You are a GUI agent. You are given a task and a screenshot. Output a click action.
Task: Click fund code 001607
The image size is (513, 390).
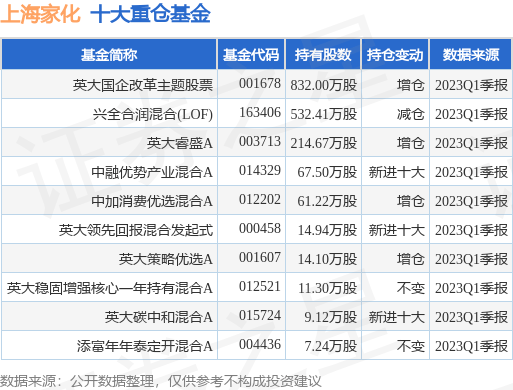pos(260,257)
